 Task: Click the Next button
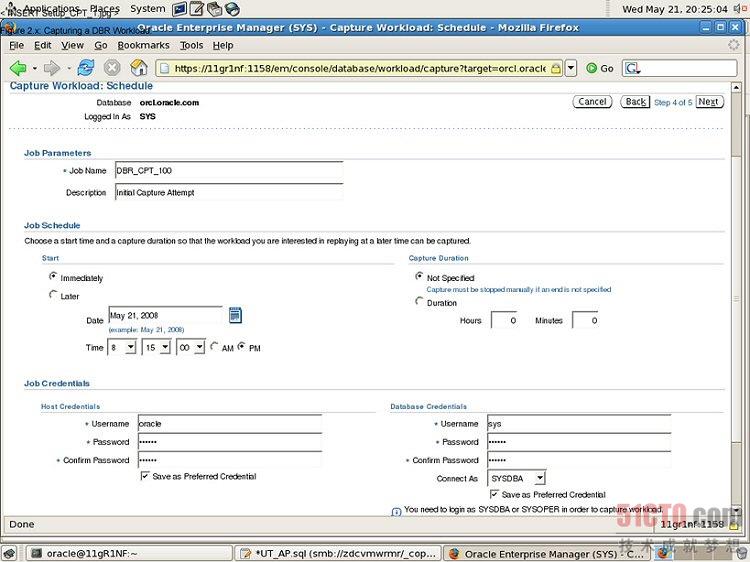point(708,102)
